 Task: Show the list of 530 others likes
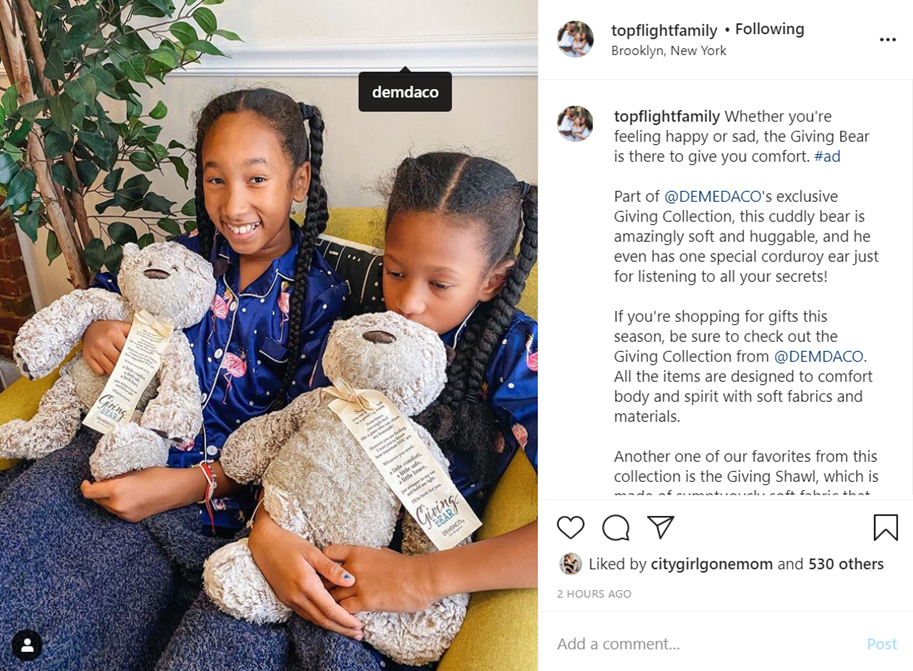(x=846, y=564)
